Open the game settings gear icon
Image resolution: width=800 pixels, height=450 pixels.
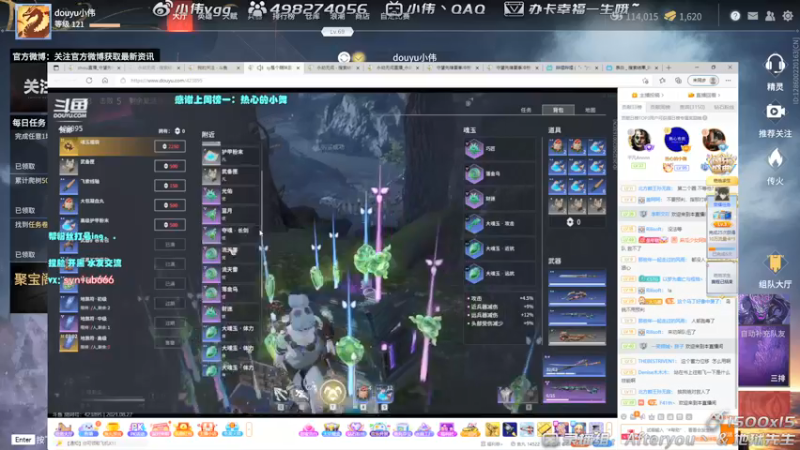point(788,16)
